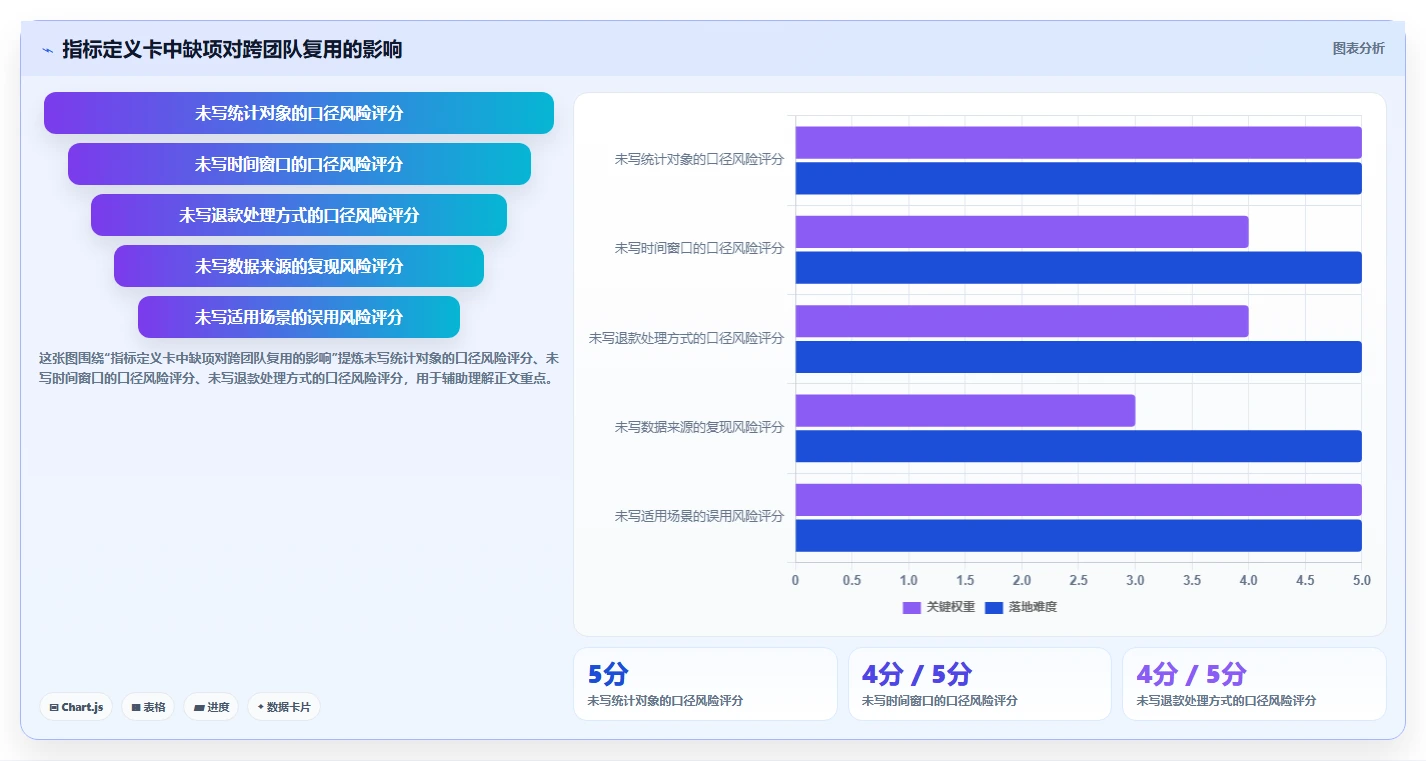
Task: Click the purple bar for 未写统计对象的口径风险评分
Action: (1078, 142)
